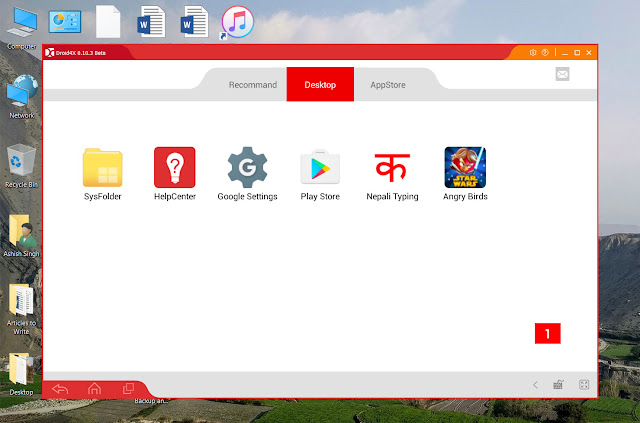Minimize the DroidX window
Viewport: 640px width, 423px height.
coord(565,53)
